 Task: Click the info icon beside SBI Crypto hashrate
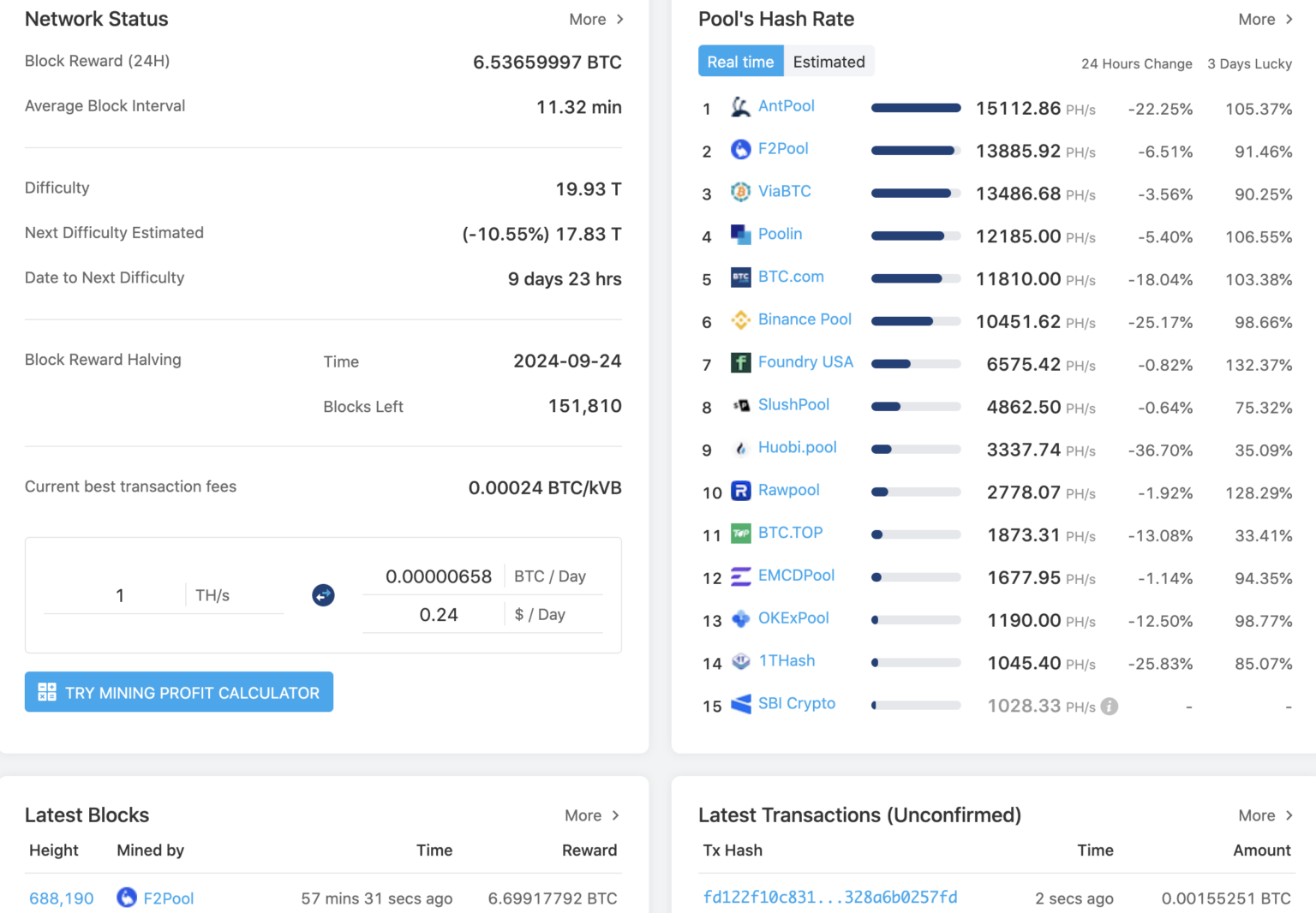1109,707
